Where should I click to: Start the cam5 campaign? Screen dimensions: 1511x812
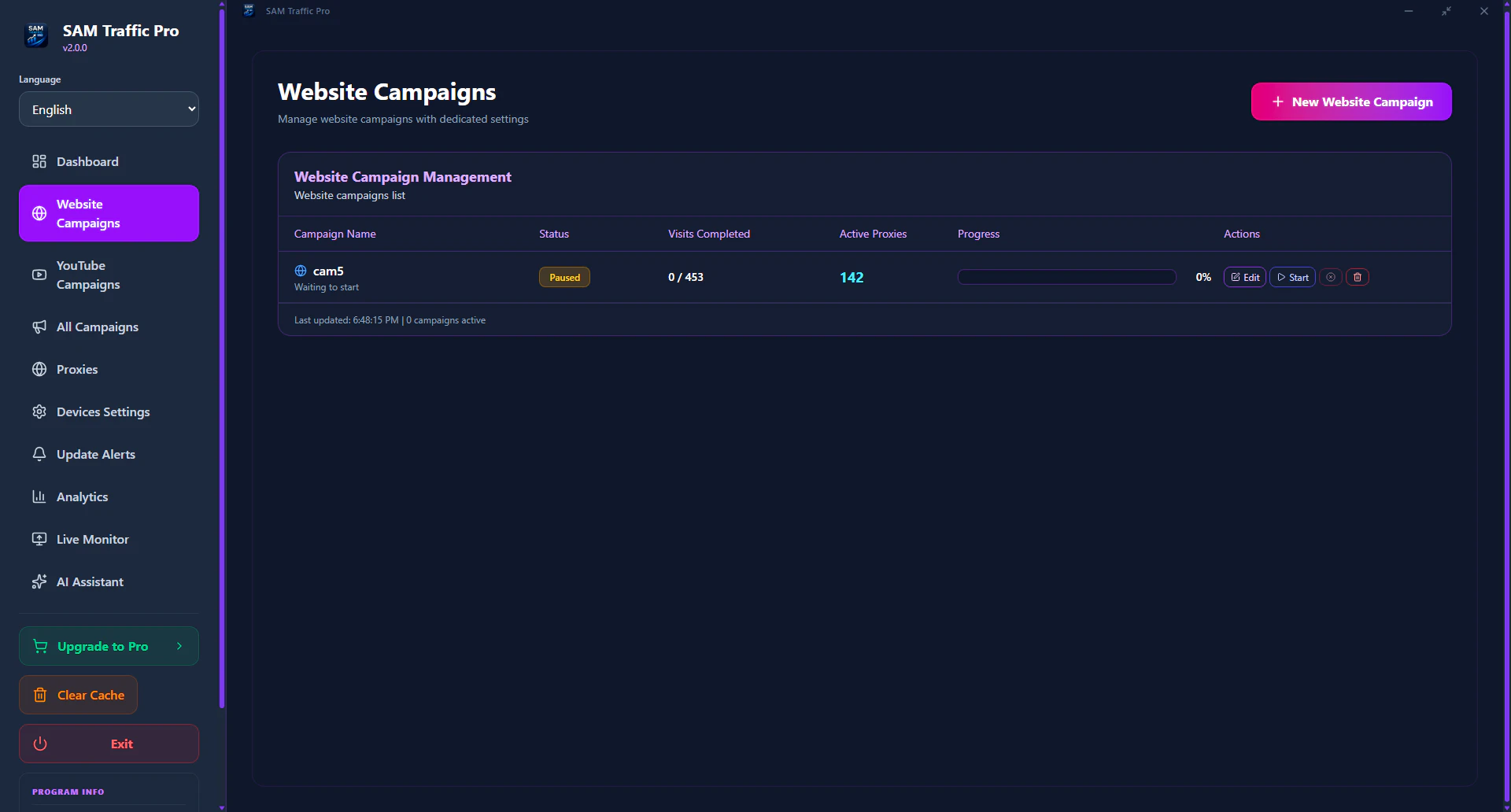pyautogui.click(x=1291, y=277)
